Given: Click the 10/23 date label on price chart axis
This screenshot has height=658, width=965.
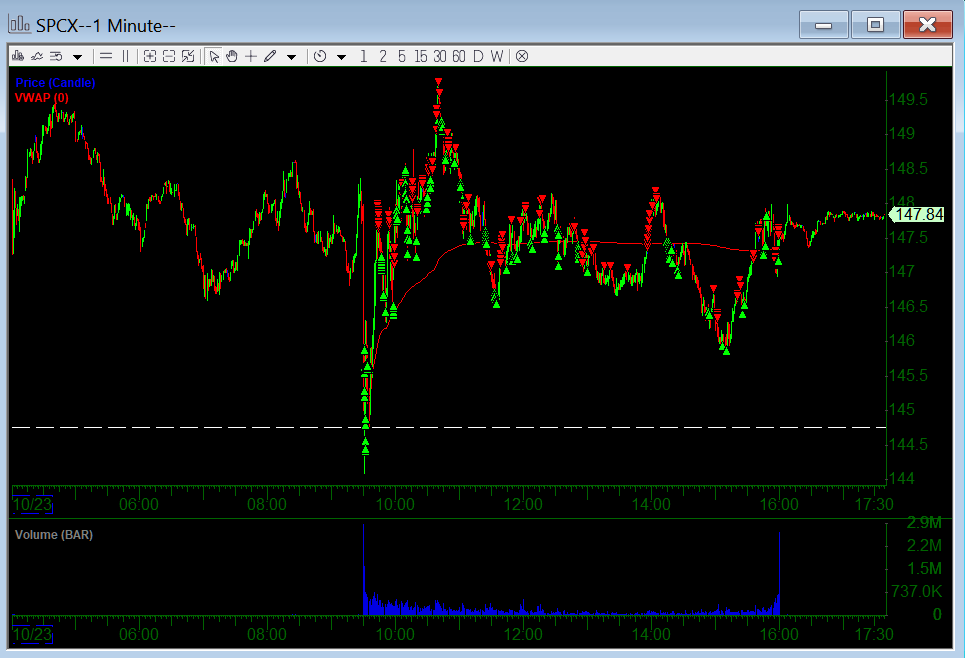Looking at the screenshot, I should (x=32, y=505).
